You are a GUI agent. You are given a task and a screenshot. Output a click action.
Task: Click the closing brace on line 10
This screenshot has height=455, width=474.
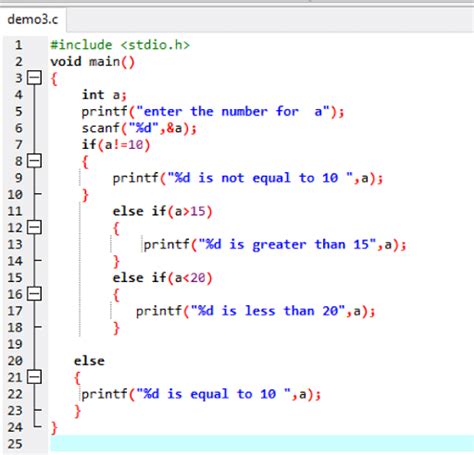pos(85,195)
